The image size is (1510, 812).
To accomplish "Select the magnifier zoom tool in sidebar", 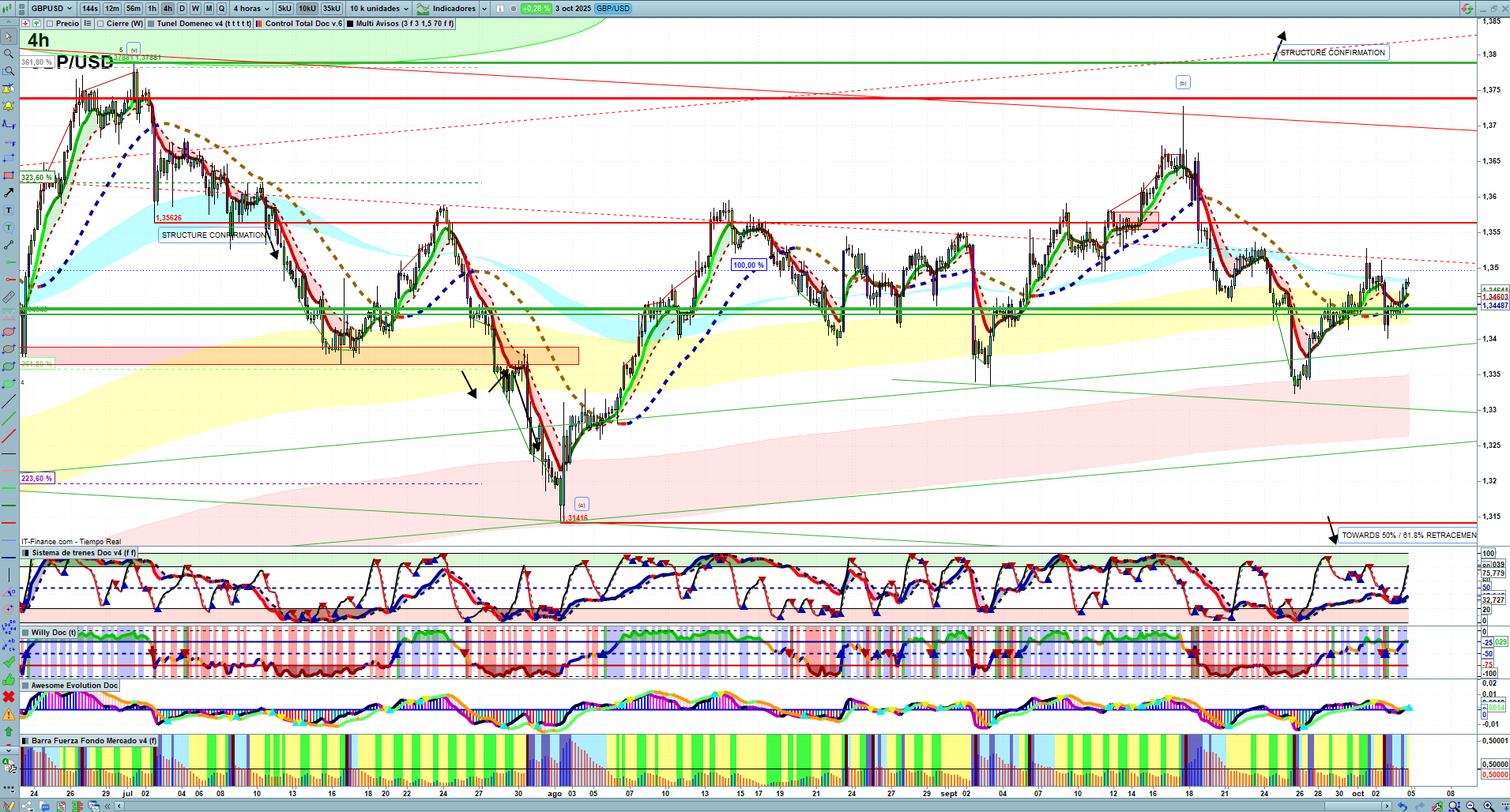I will coord(9,54).
